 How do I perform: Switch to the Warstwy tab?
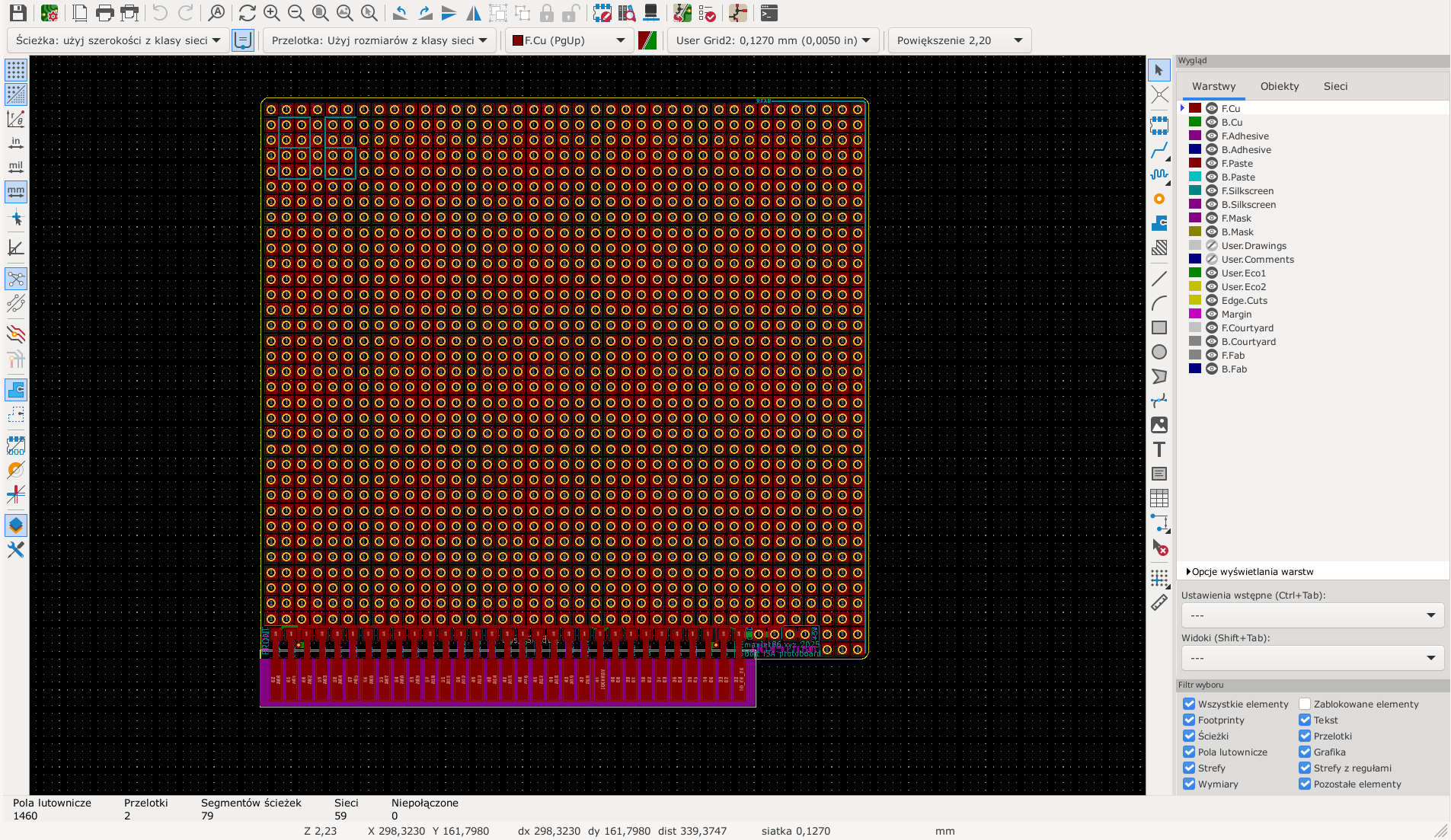(x=1213, y=86)
